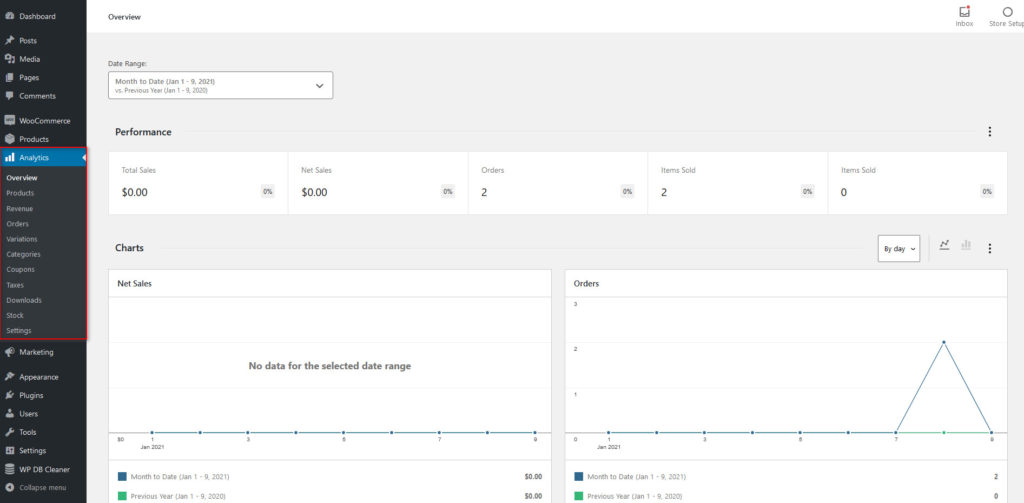Select Overview in Analytics submenu
Viewport: 1024px width, 503px height.
pyautogui.click(x=22, y=178)
